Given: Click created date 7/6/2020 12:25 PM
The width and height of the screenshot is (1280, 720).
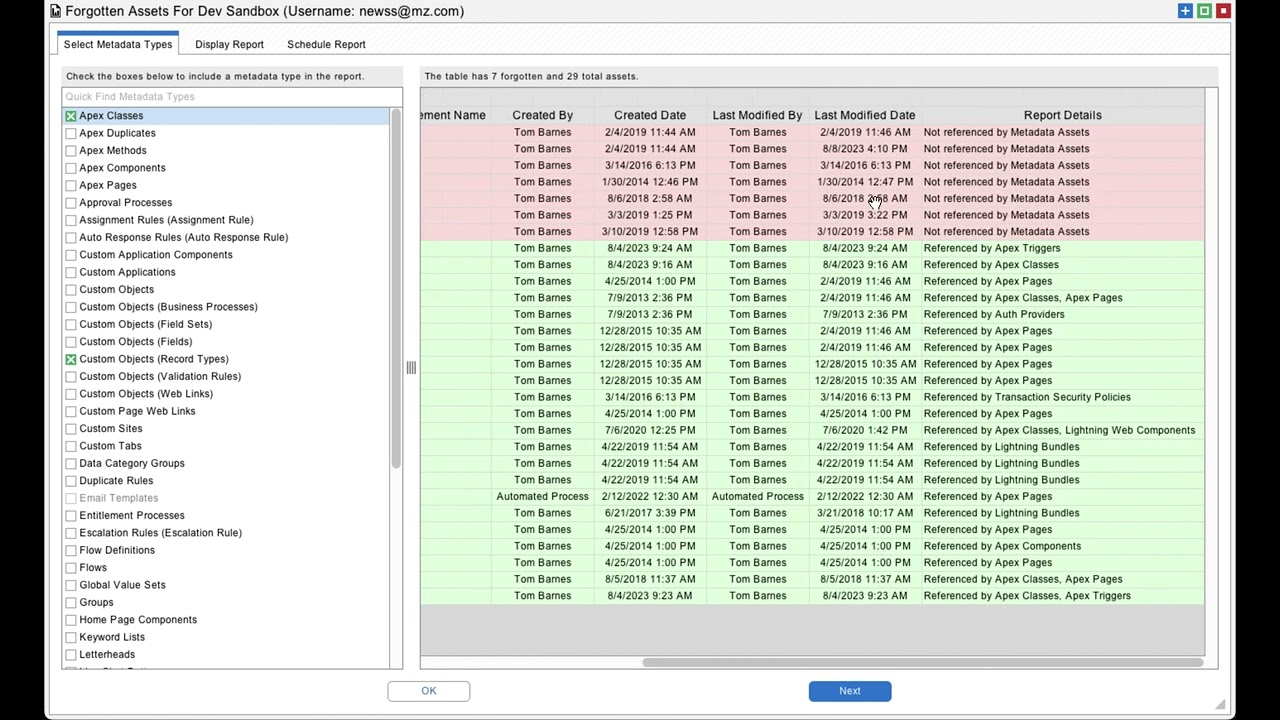Looking at the screenshot, I should (x=650, y=430).
